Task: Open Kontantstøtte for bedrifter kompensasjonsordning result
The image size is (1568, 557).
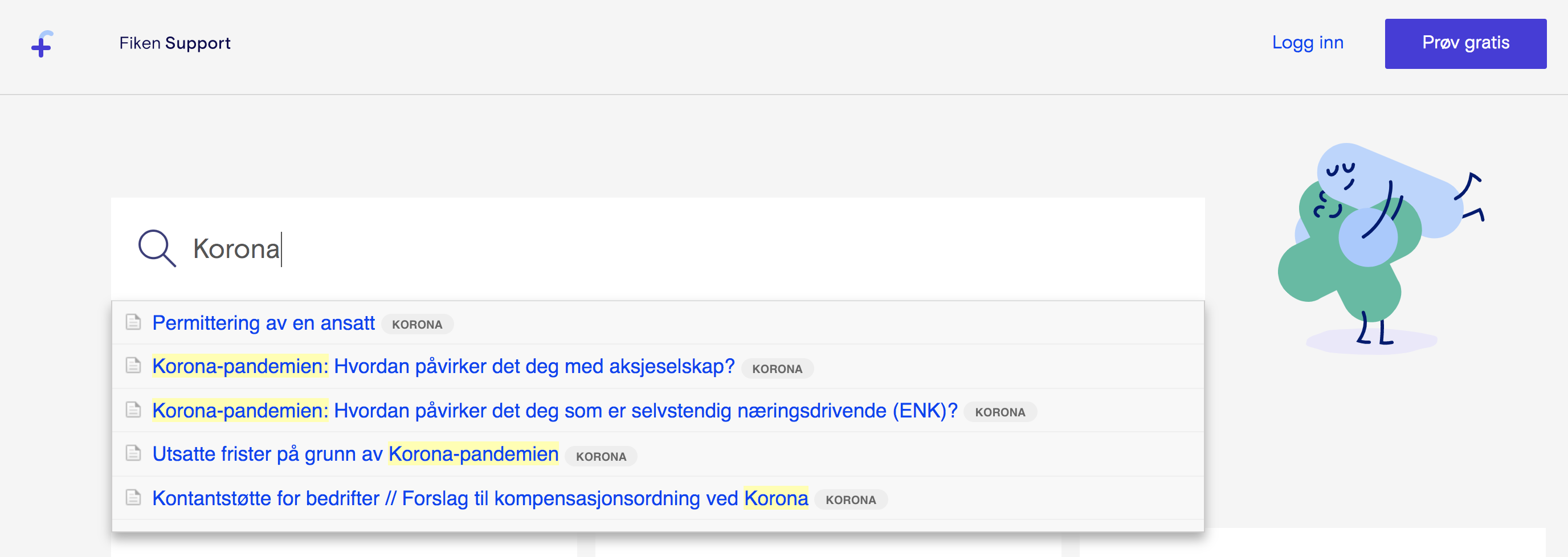Action: pos(480,498)
